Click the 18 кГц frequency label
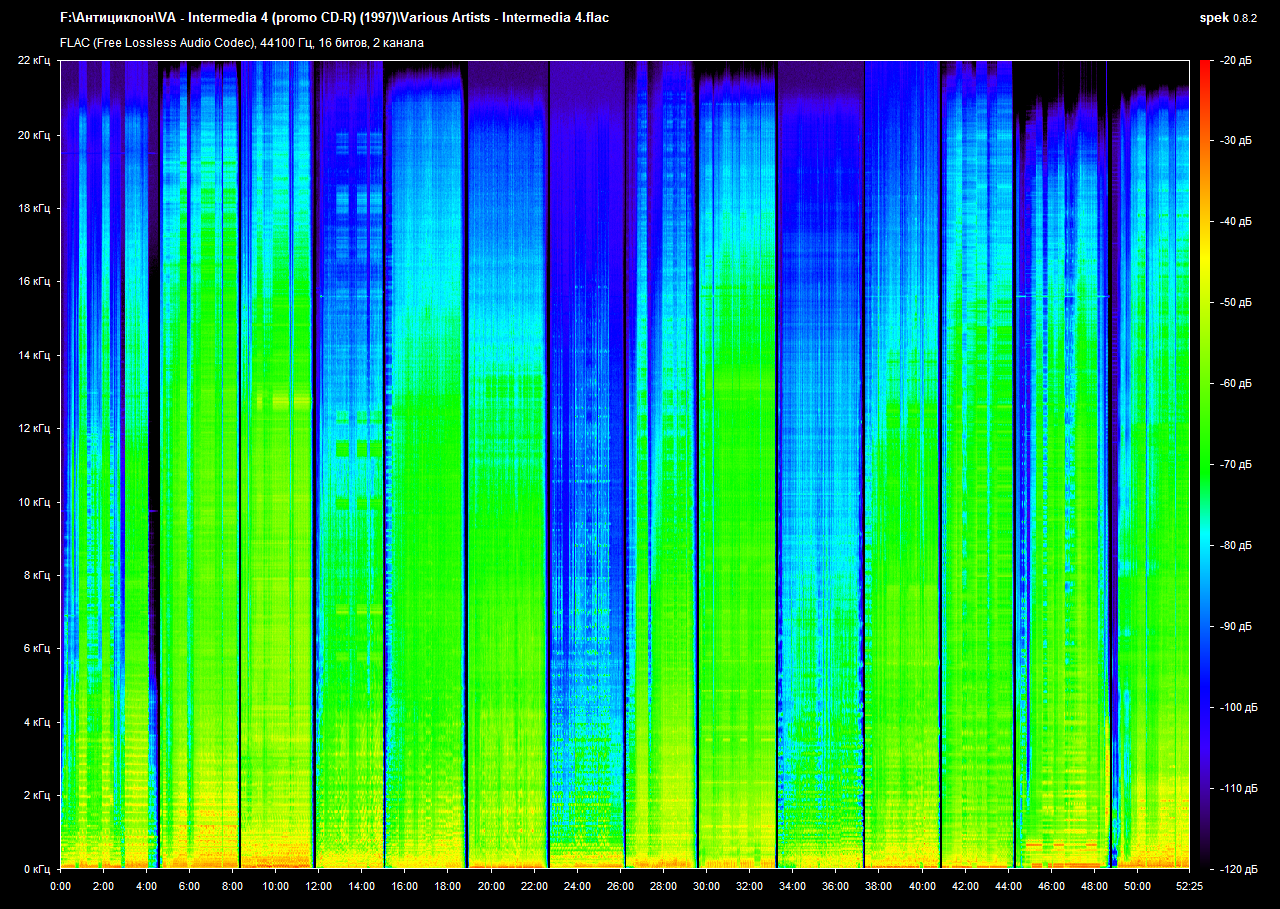 (x=34, y=208)
